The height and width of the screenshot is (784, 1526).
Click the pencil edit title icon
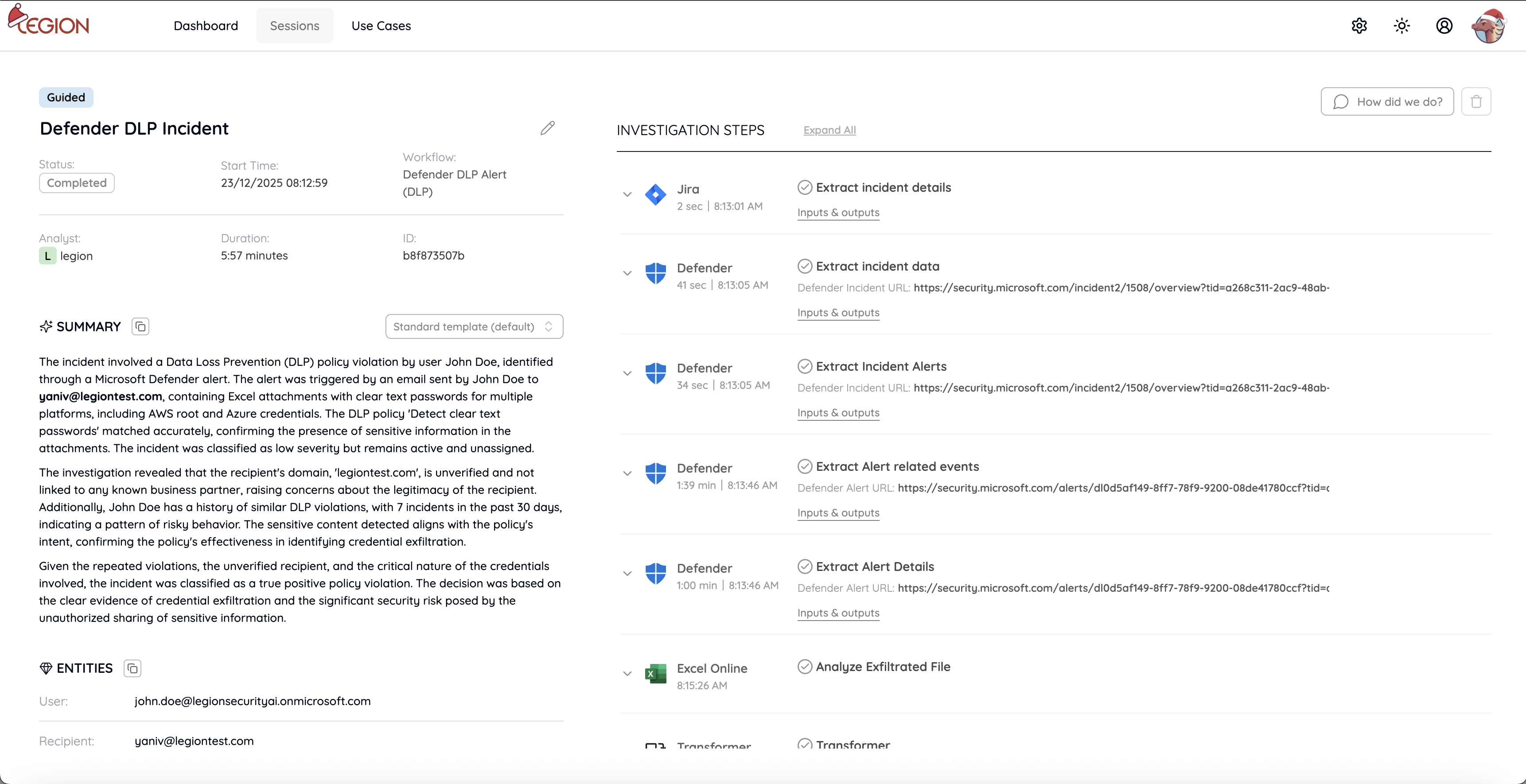pyautogui.click(x=547, y=128)
